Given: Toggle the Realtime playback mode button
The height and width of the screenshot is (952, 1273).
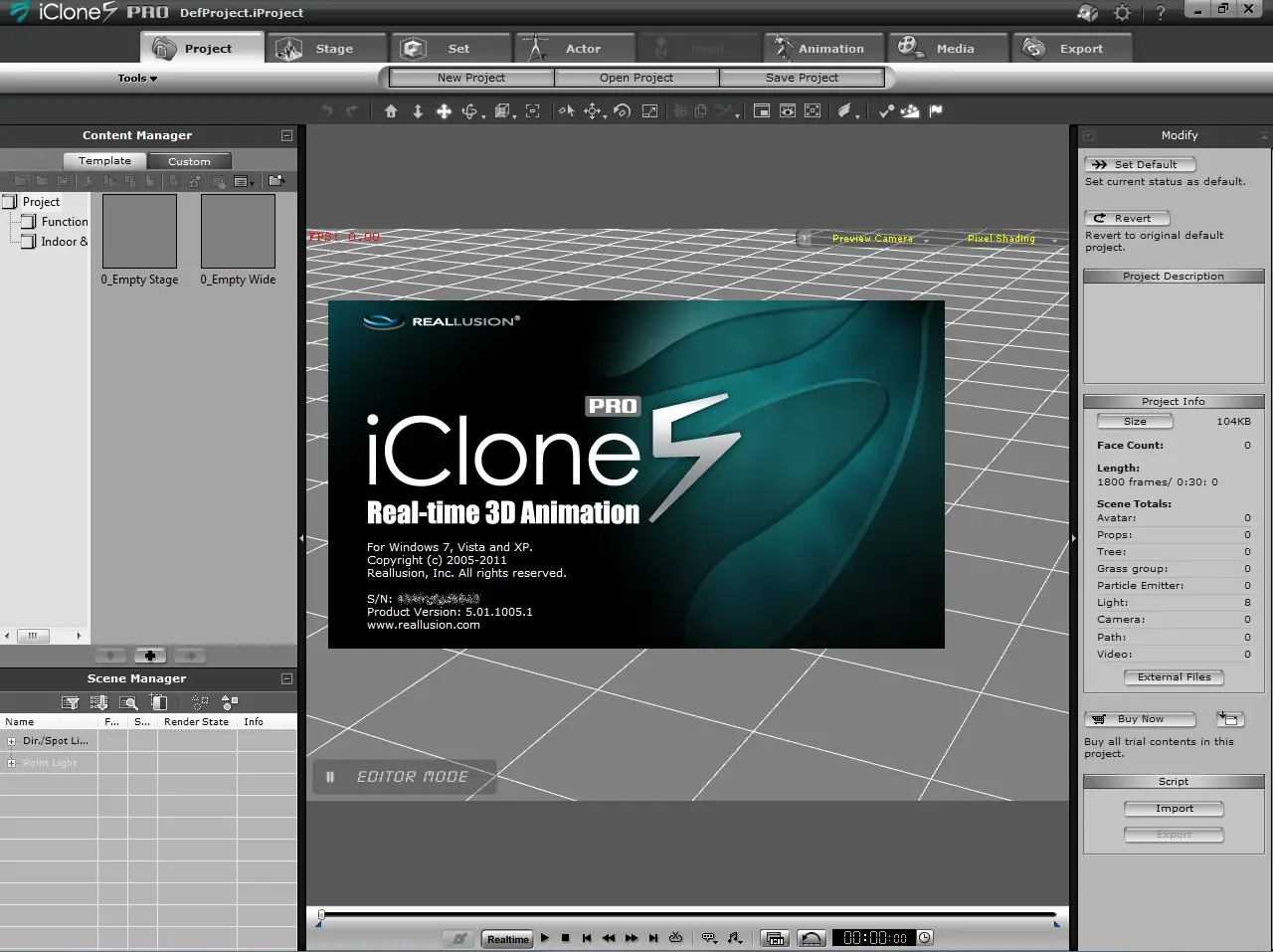Looking at the screenshot, I should click(x=507, y=939).
